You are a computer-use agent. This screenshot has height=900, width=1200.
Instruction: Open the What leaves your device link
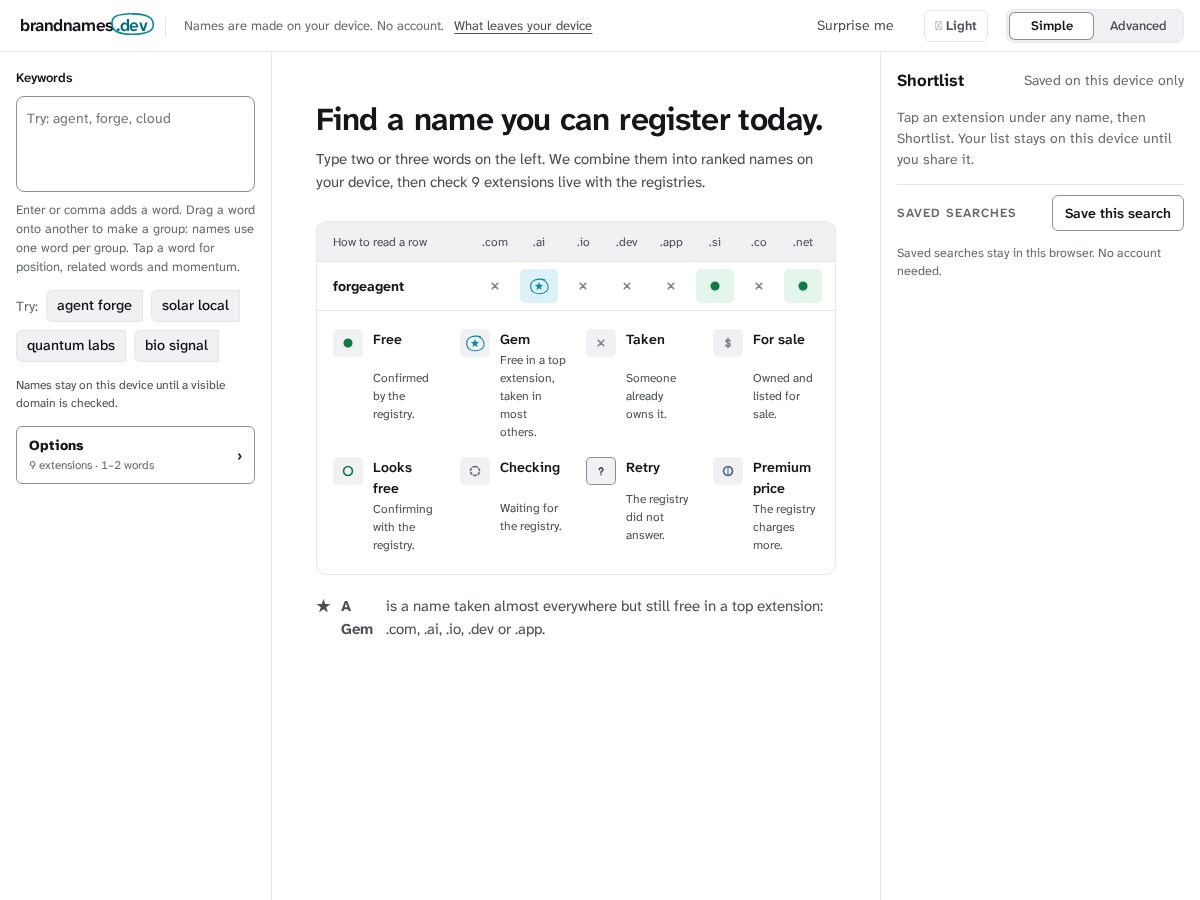(x=523, y=26)
